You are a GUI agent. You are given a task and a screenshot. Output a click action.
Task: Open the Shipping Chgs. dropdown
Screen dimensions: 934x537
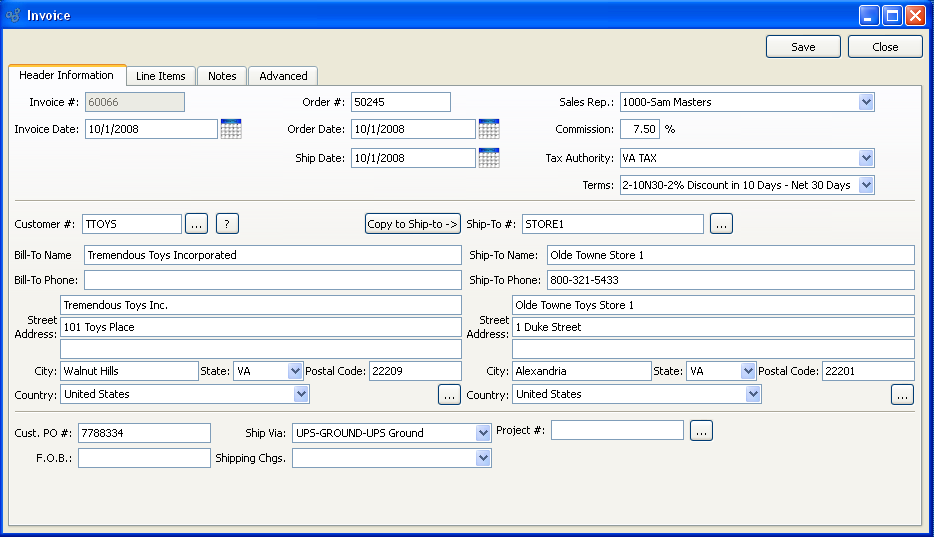click(x=483, y=458)
